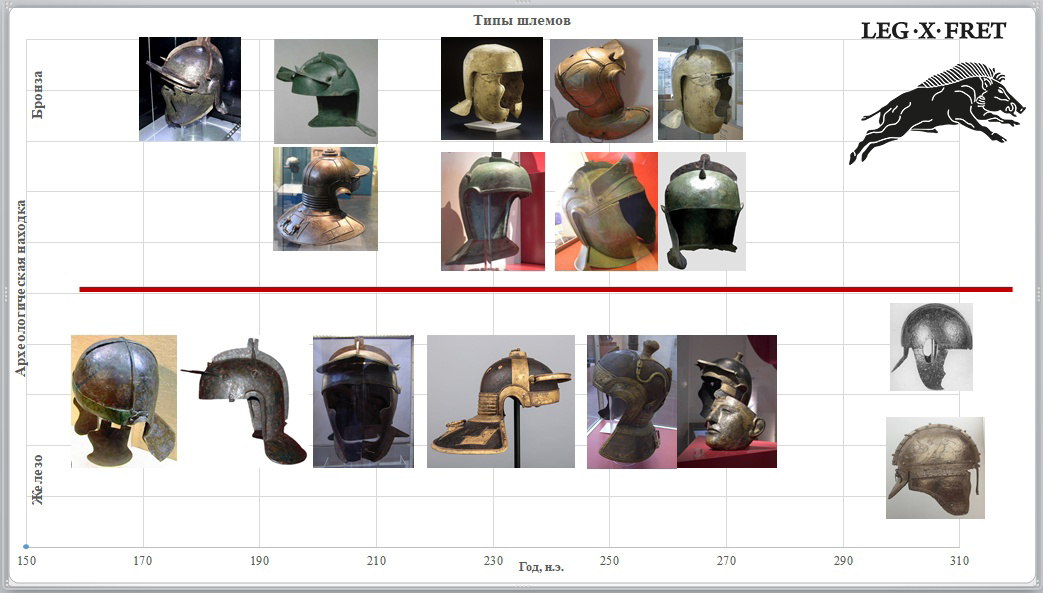
Task: Click the green bronze helmet with raised visor
Action: (325, 90)
